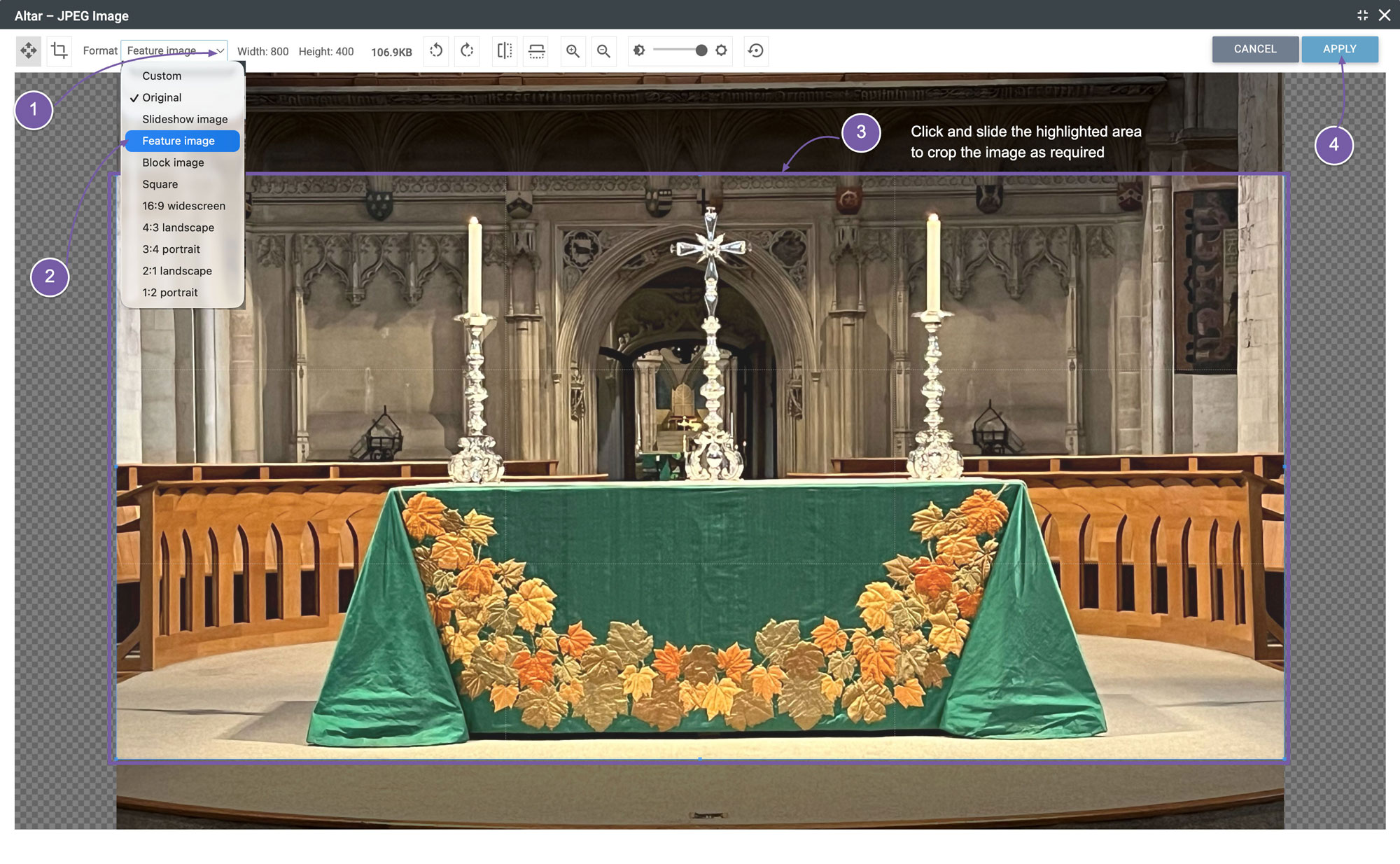Image resolution: width=1400 pixels, height=864 pixels.
Task: Click the brightness slider handle
Action: point(701,50)
